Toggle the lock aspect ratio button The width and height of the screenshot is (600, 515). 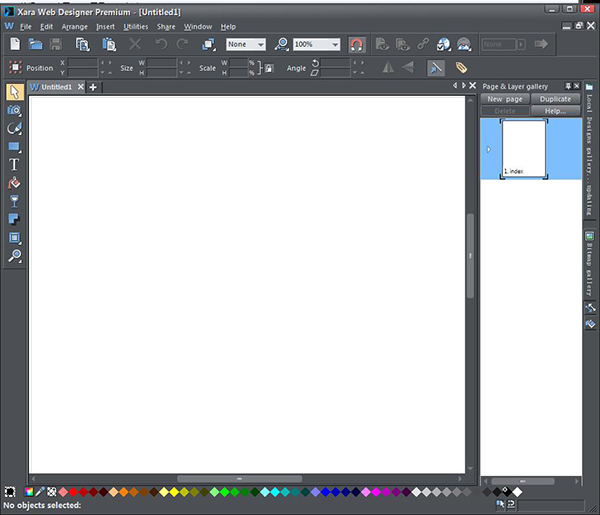pyautogui.click(x=268, y=68)
